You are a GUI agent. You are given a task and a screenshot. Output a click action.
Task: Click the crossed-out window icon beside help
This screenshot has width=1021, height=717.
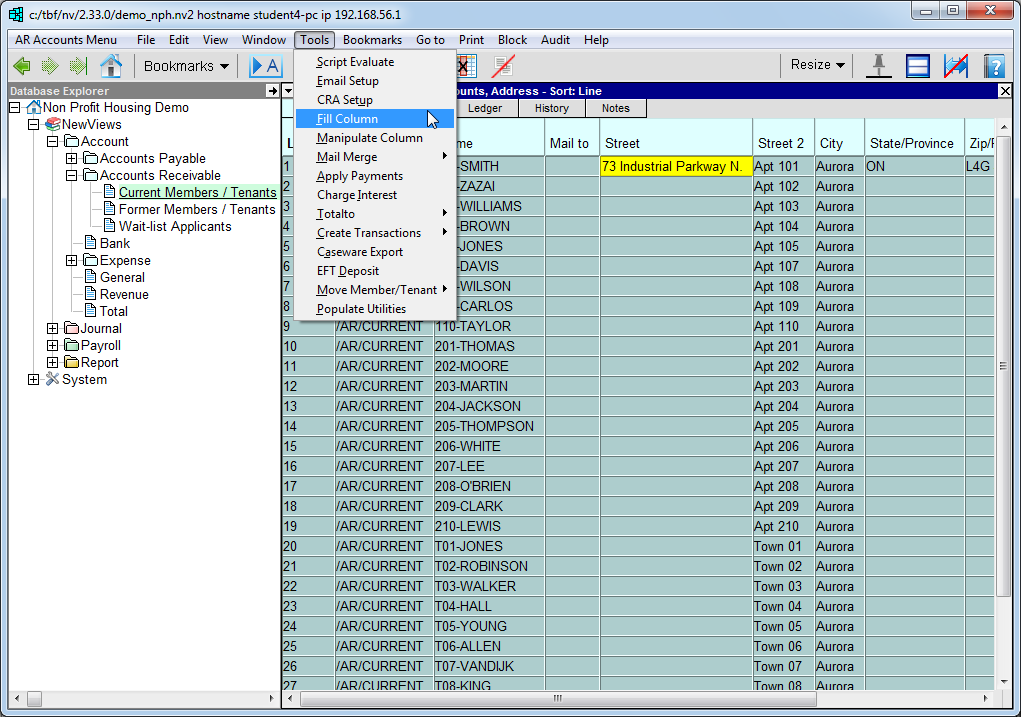955,66
